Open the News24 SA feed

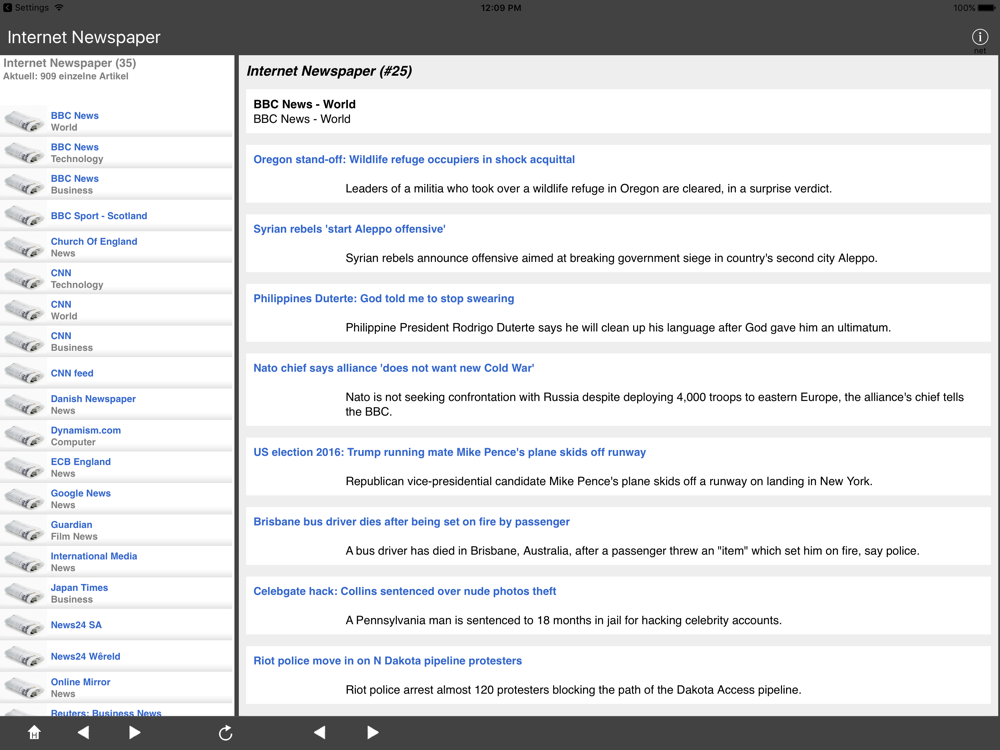click(117, 624)
